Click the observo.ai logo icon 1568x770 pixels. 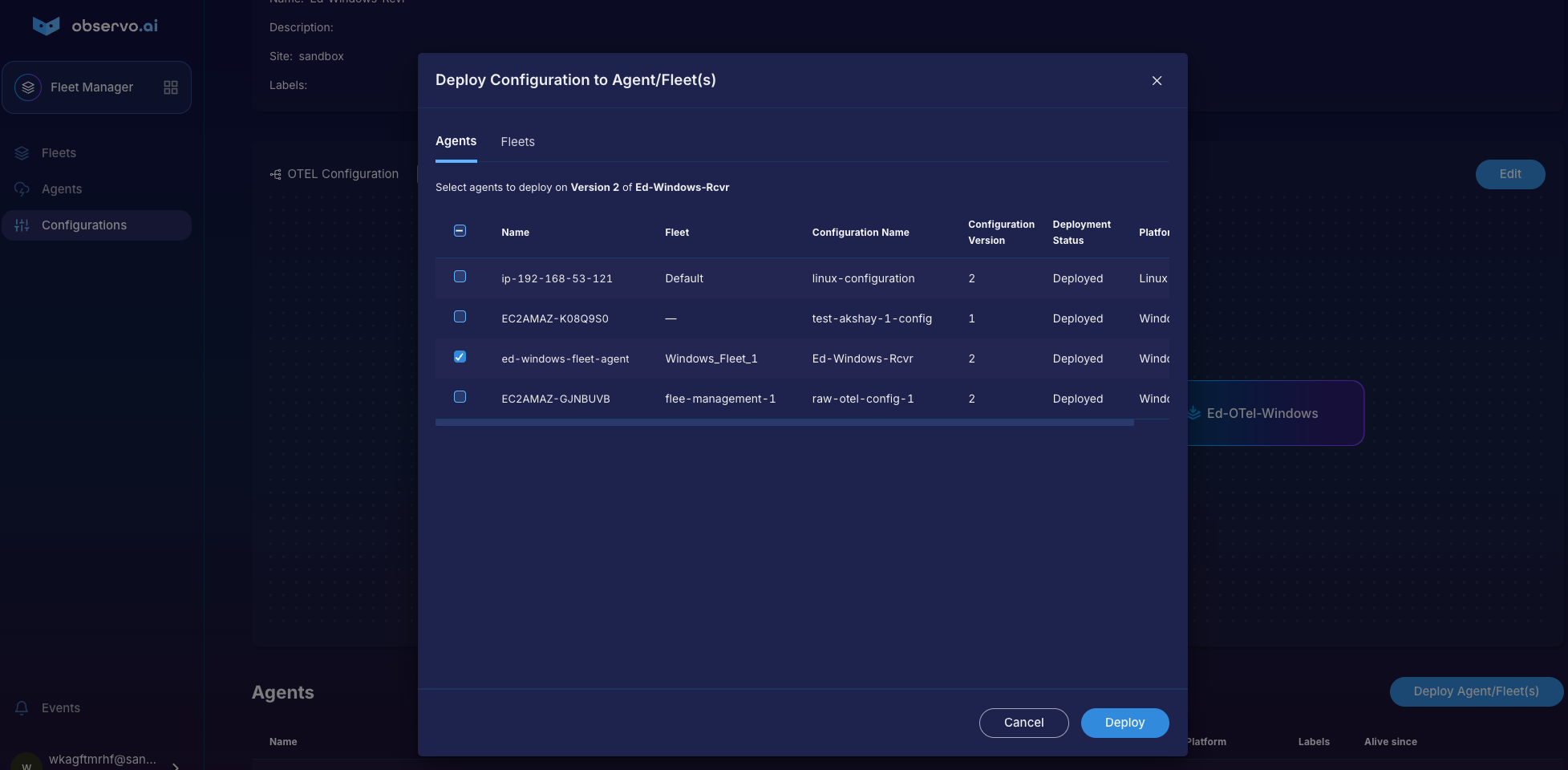tap(46, 26)
